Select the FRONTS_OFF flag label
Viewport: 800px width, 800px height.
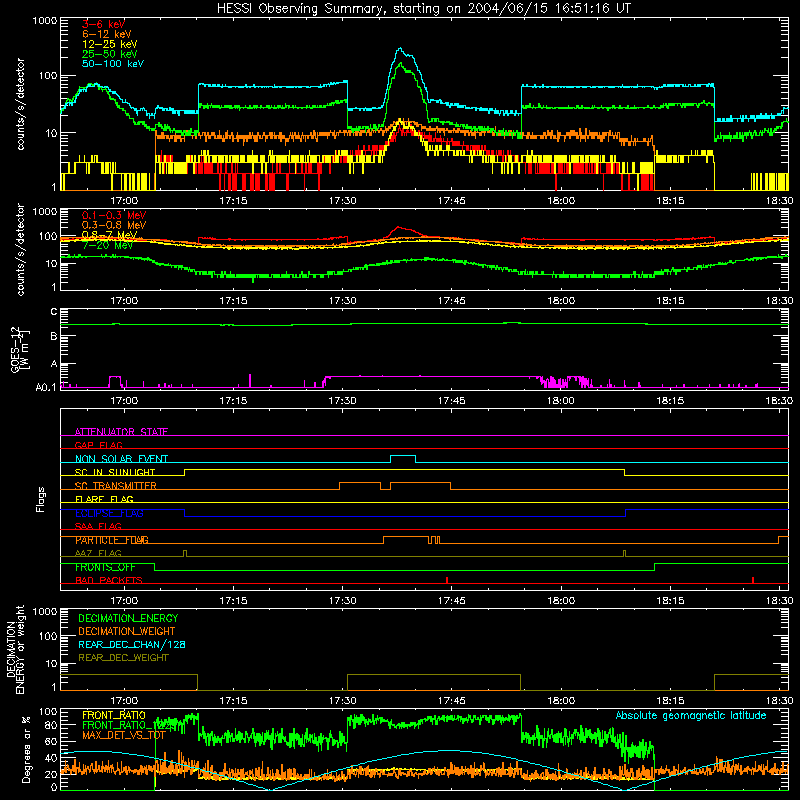tap(105, 567)
